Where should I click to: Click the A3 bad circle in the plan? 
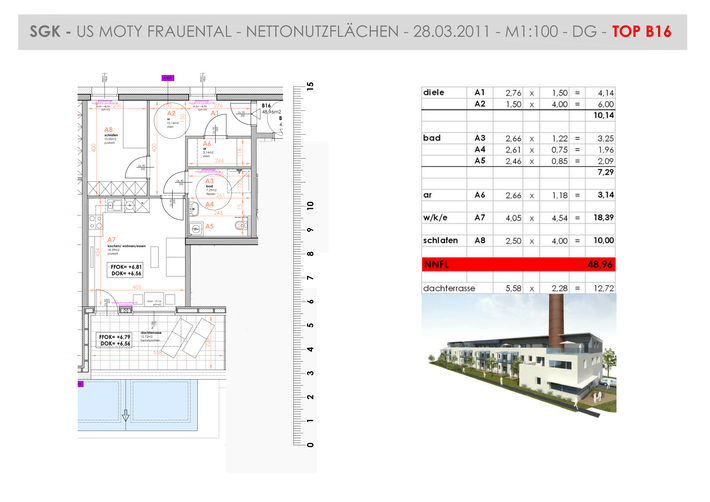pos(214,191)
